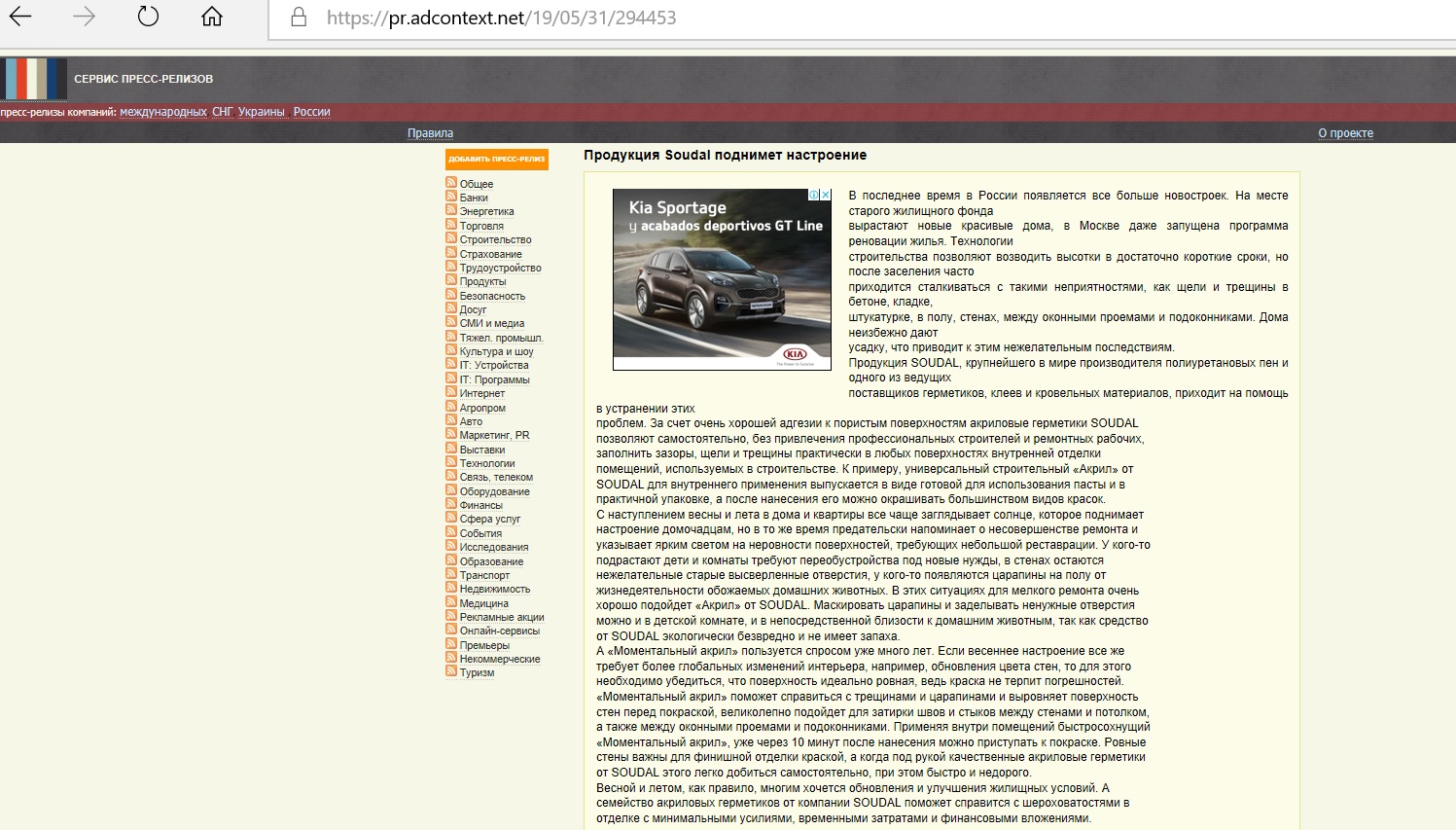The width and height of the screenshot is (1456, 830).
Task: Open the Премьеры category
Action: (484, 646)
